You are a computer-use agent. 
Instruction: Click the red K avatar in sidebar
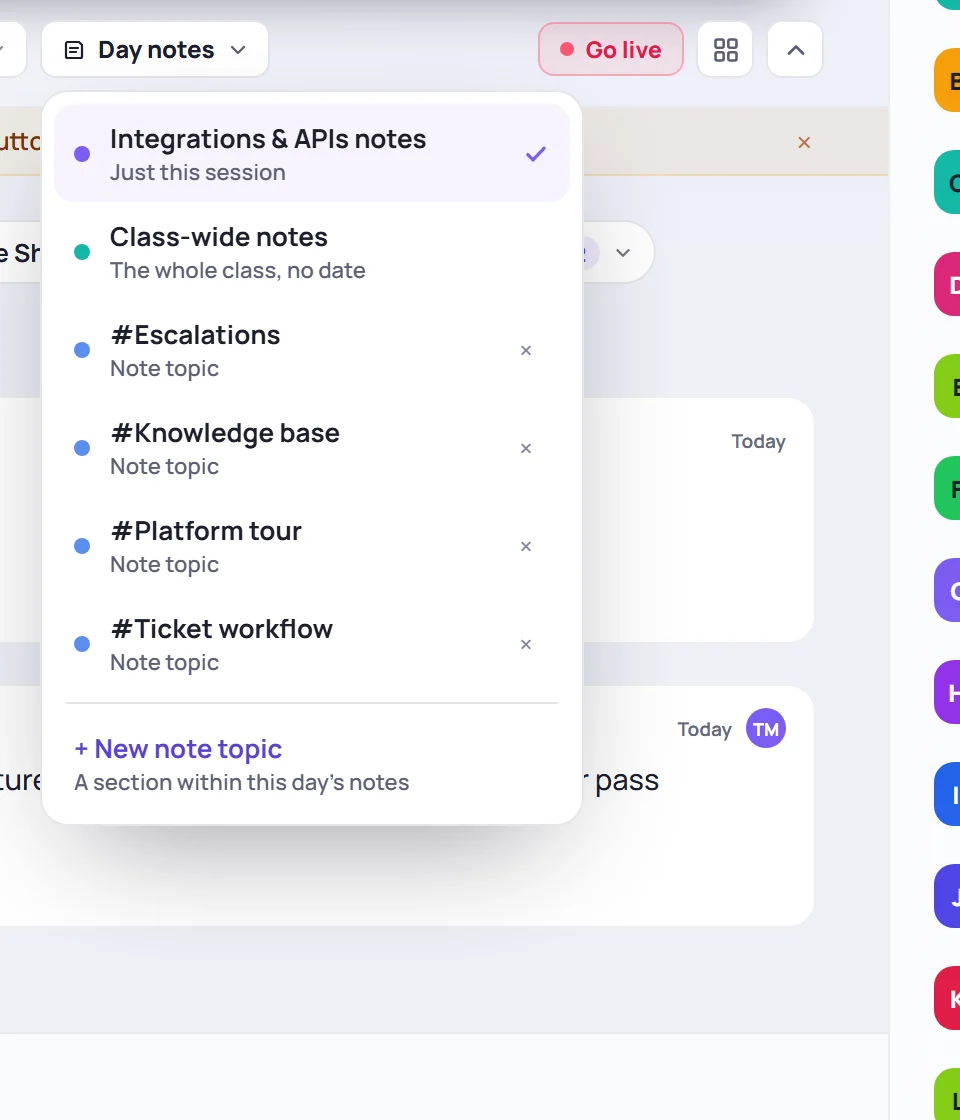coord(949,999)
